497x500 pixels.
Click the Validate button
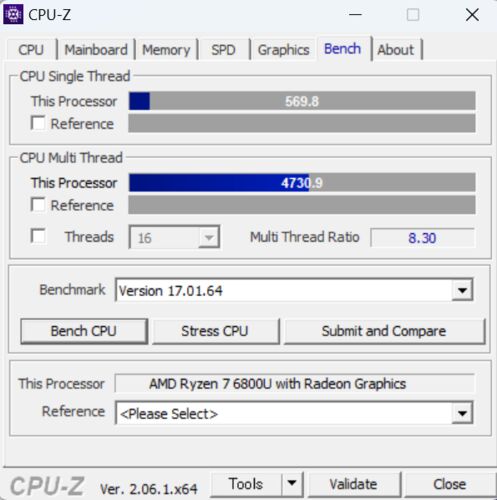point(353,484)
